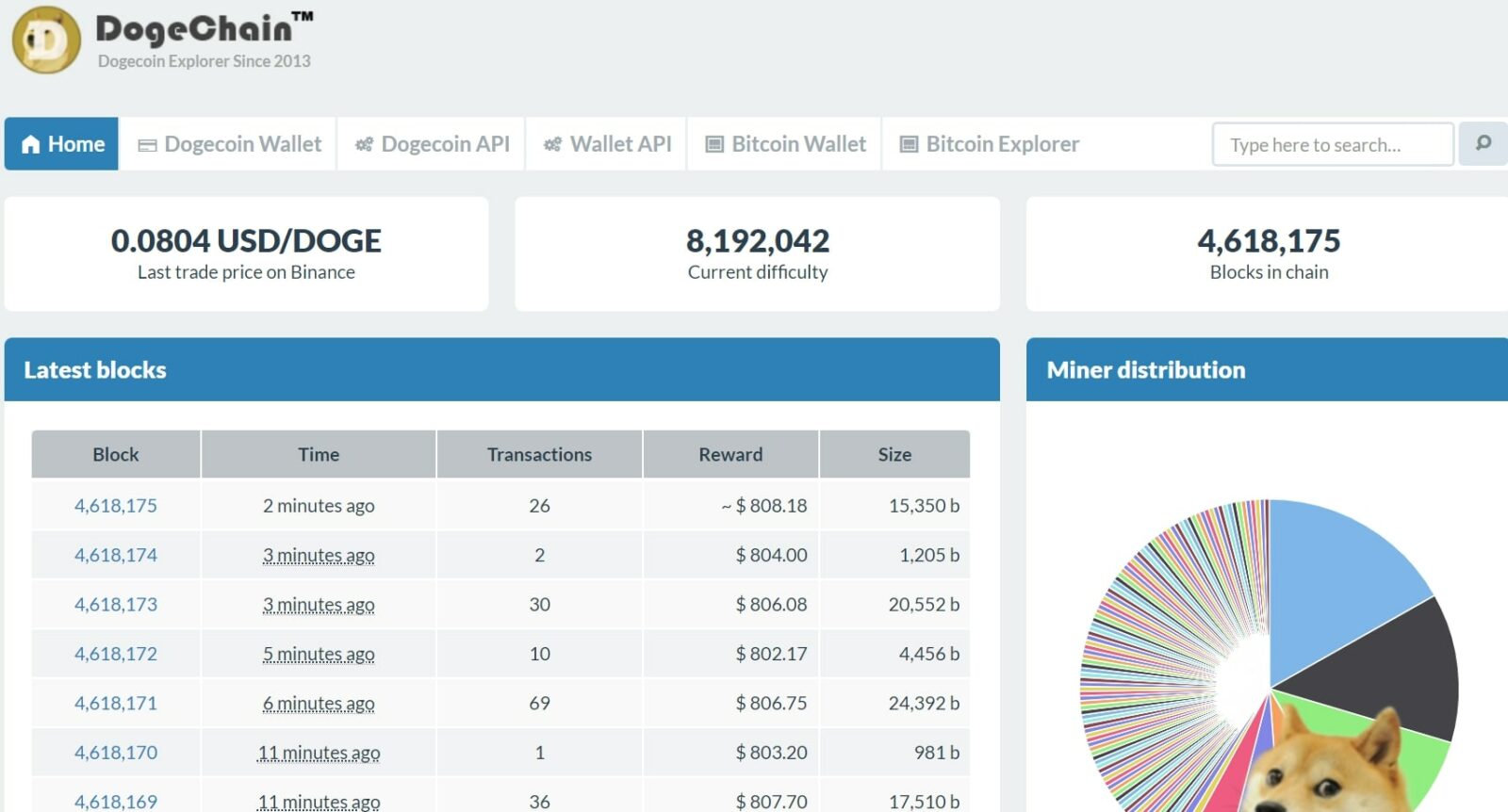The width and height of the screenshot is (1508, 812).
Task: Open block 4,618,175 link
Action: [116, 506]
